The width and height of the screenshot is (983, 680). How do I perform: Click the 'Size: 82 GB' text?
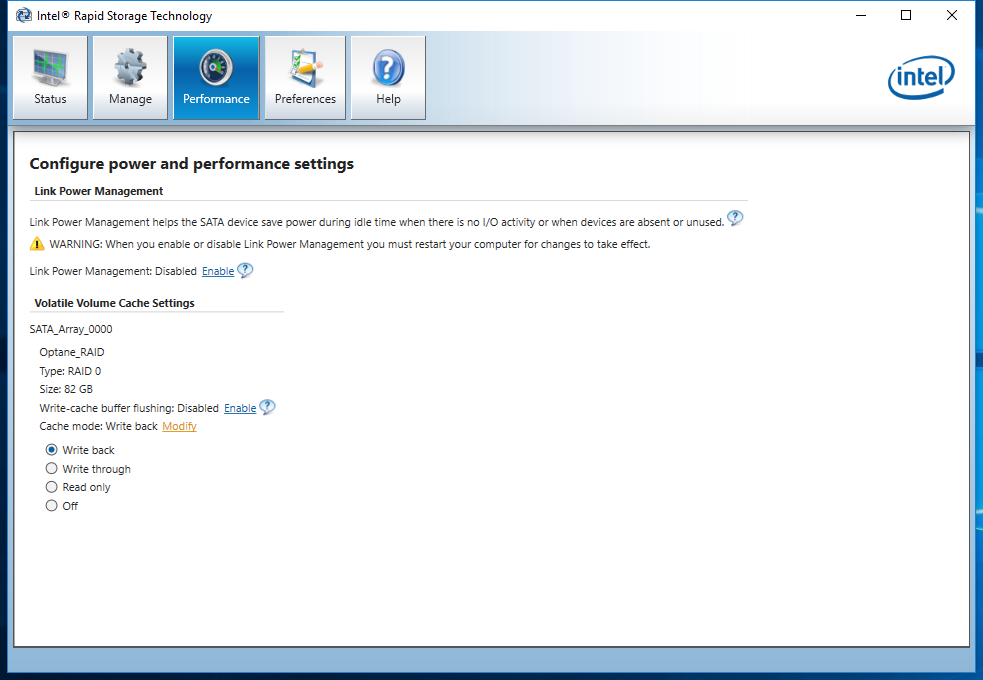(x=66, y=389)
